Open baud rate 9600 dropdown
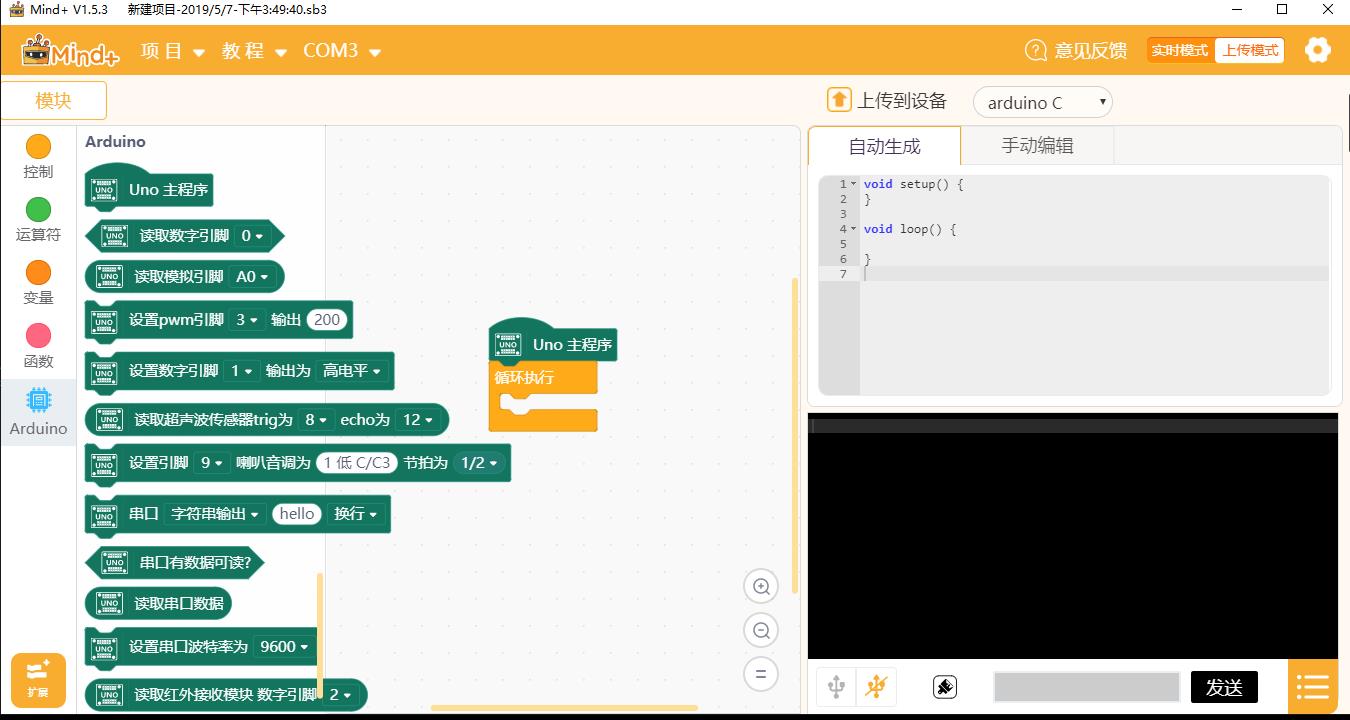This screenshot has width=1350, height=720. click(x=284, y=647)
